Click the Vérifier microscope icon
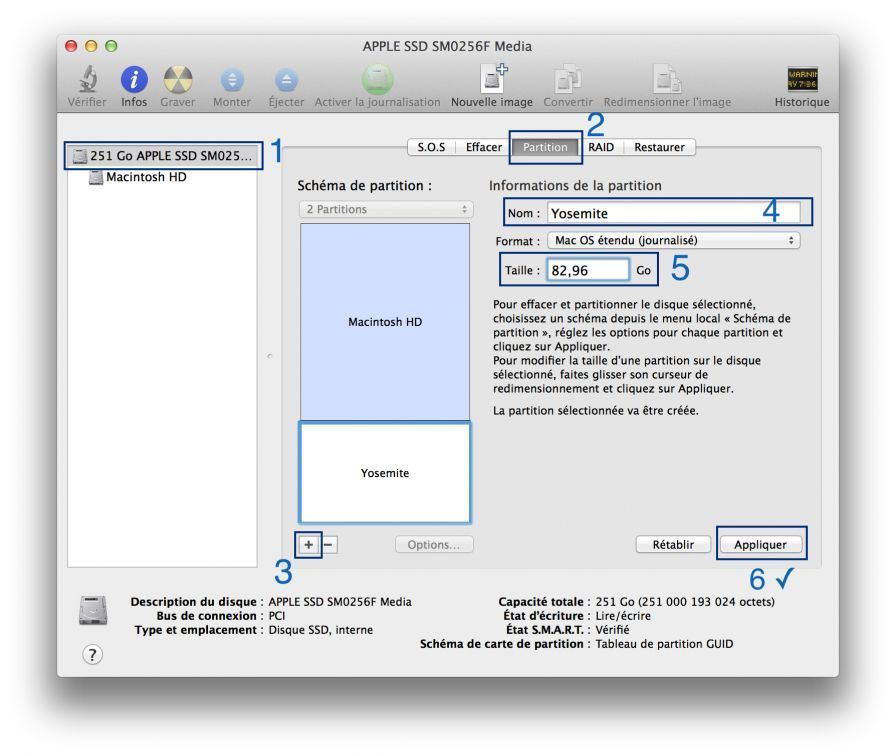 click(87, 79)
